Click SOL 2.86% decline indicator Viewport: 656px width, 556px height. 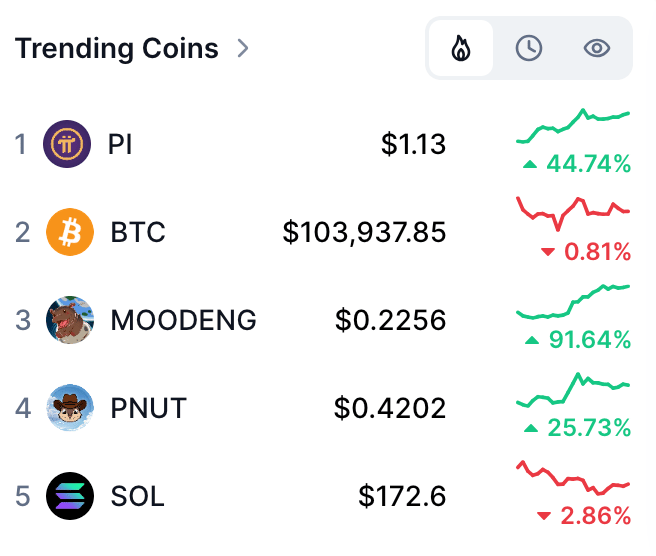584,516
